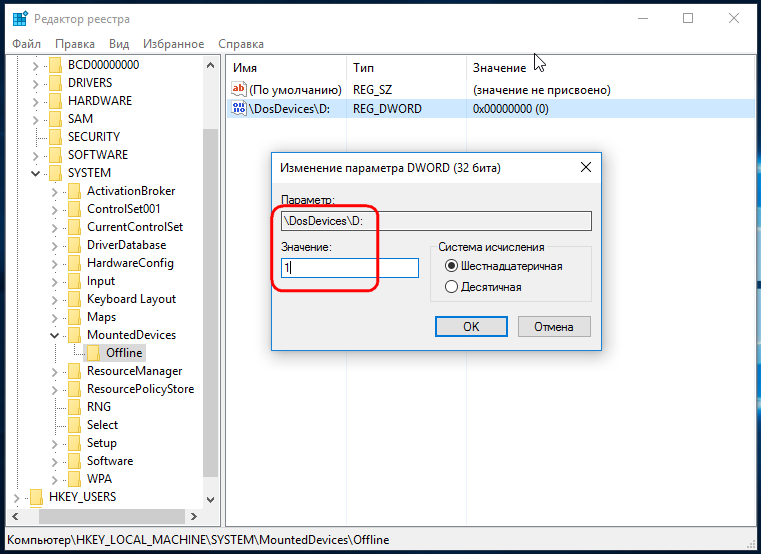
Task: Click the DriverDatabase folder icon
Action: point(75,245)
